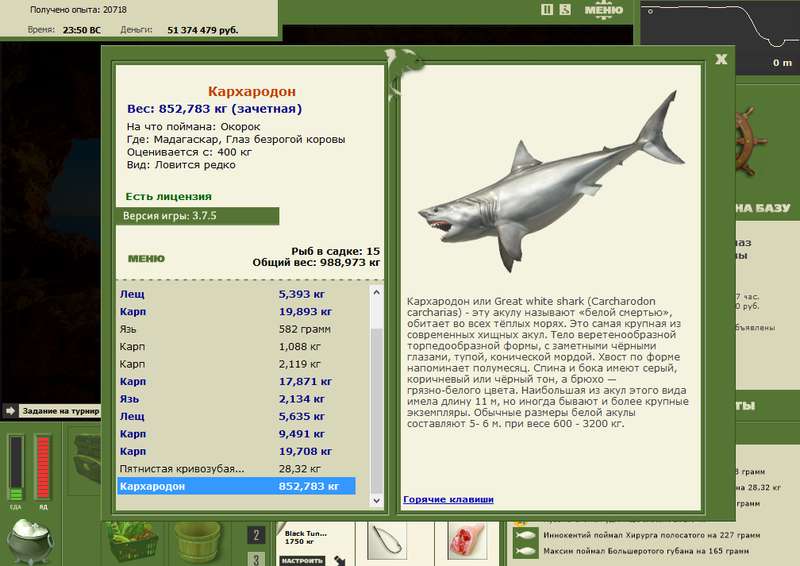Click fish list scrollbar up arrow
The image size is (800, 566).
(x=377, y=292)
